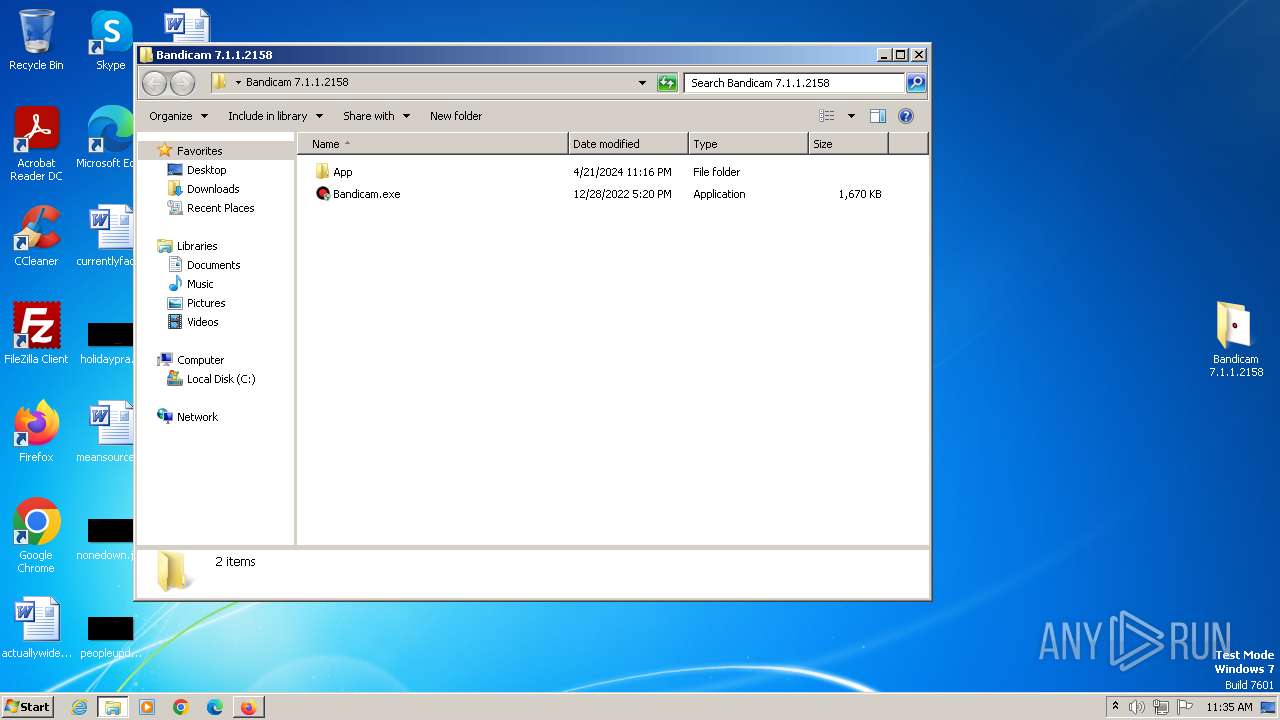Select Computer in navigation pane
The width and height of the screenshot is (1280, 720).
tap(200, 360)
